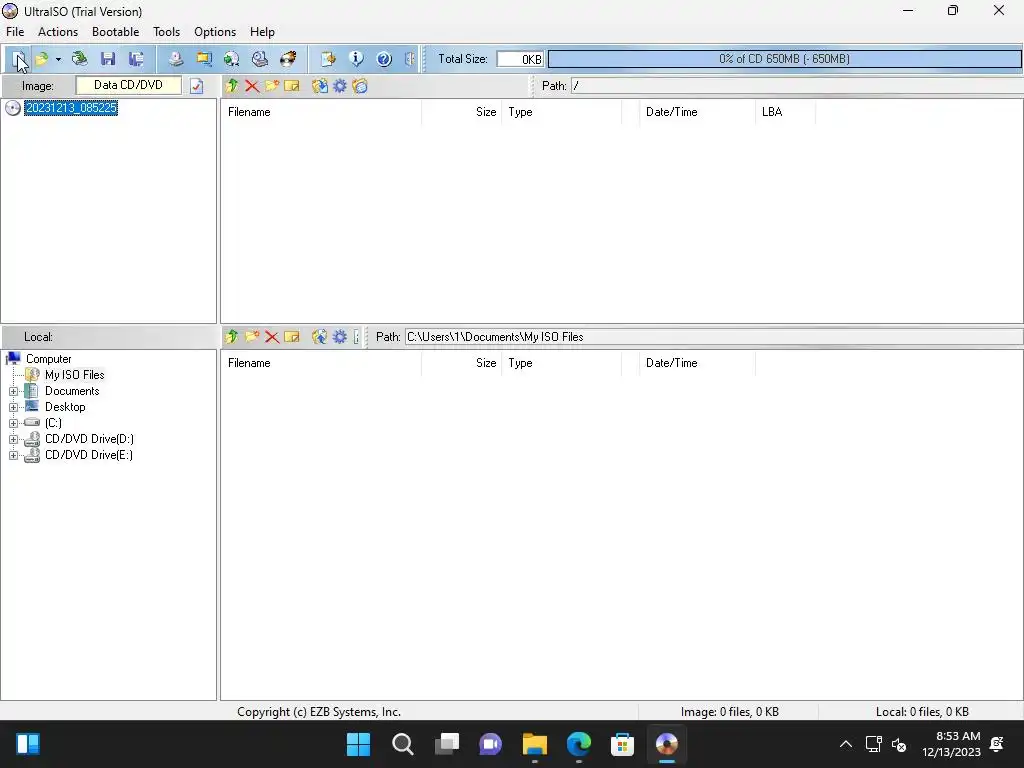Open the Tools menu
Viewport: 1024px width, 768px height.
point(167,32)
